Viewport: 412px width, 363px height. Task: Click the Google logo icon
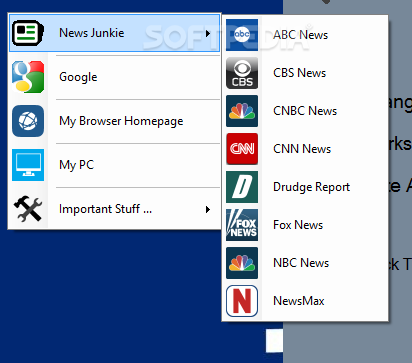pyautogui.click(x=28, y=77)
